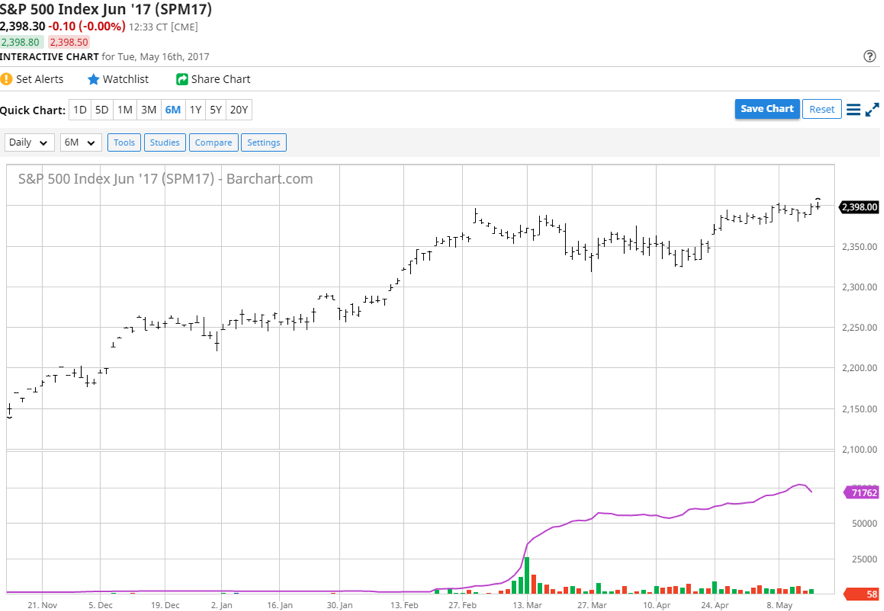Select the 5Y quick chart range

(x=216, y=110)
